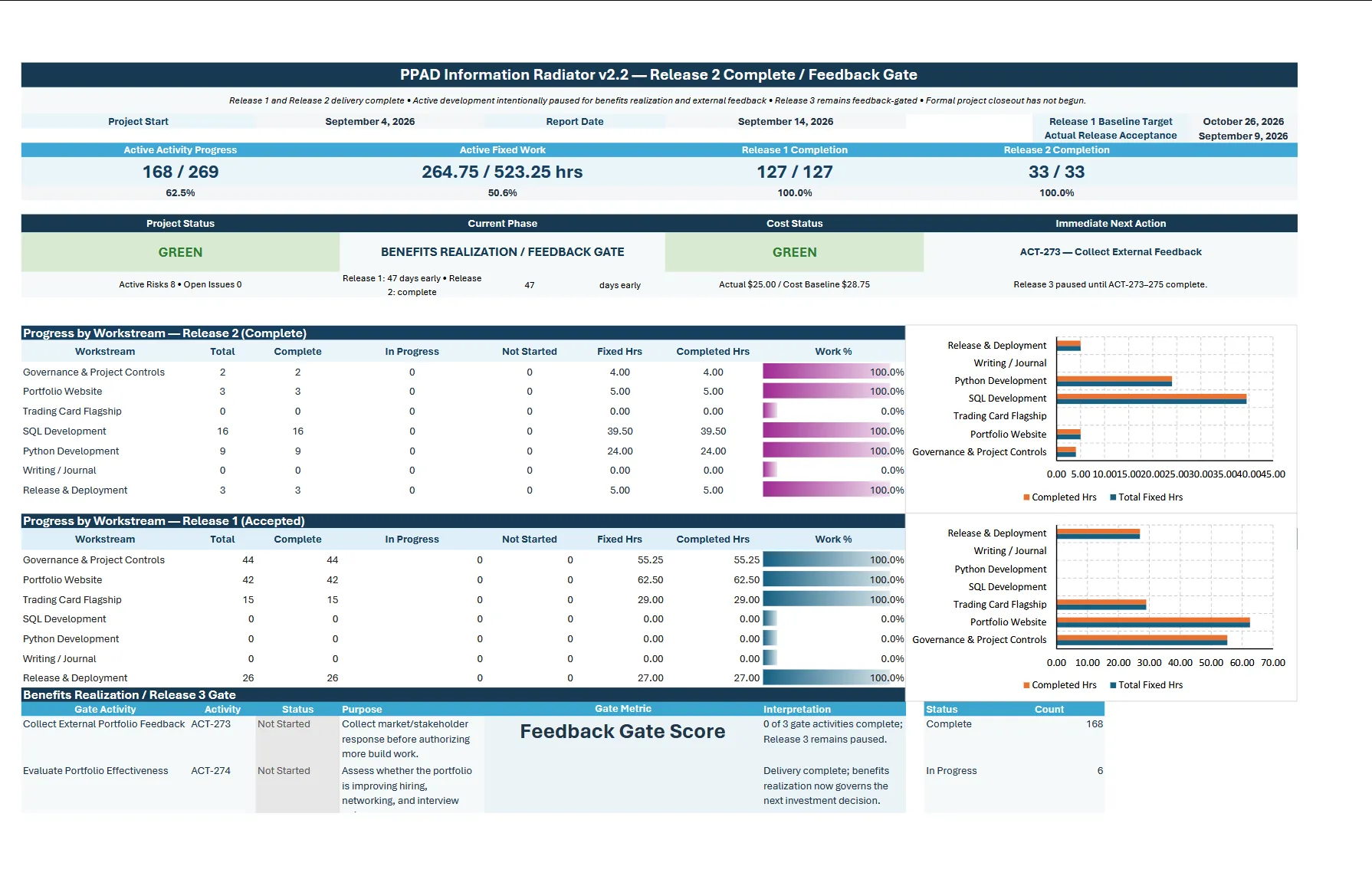Select the 168 / 269 activity value
Image resolution: width=1372 pixels, height=889 pixels.
180,172
